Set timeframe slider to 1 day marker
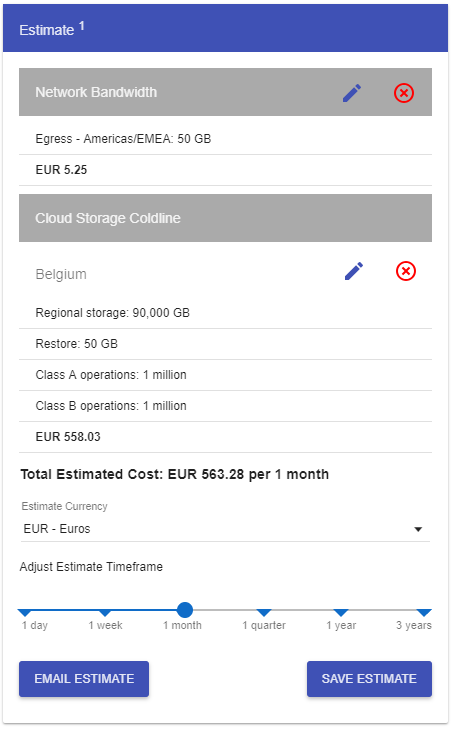Viewport: 454px width, 729px height. pos(25,613)
